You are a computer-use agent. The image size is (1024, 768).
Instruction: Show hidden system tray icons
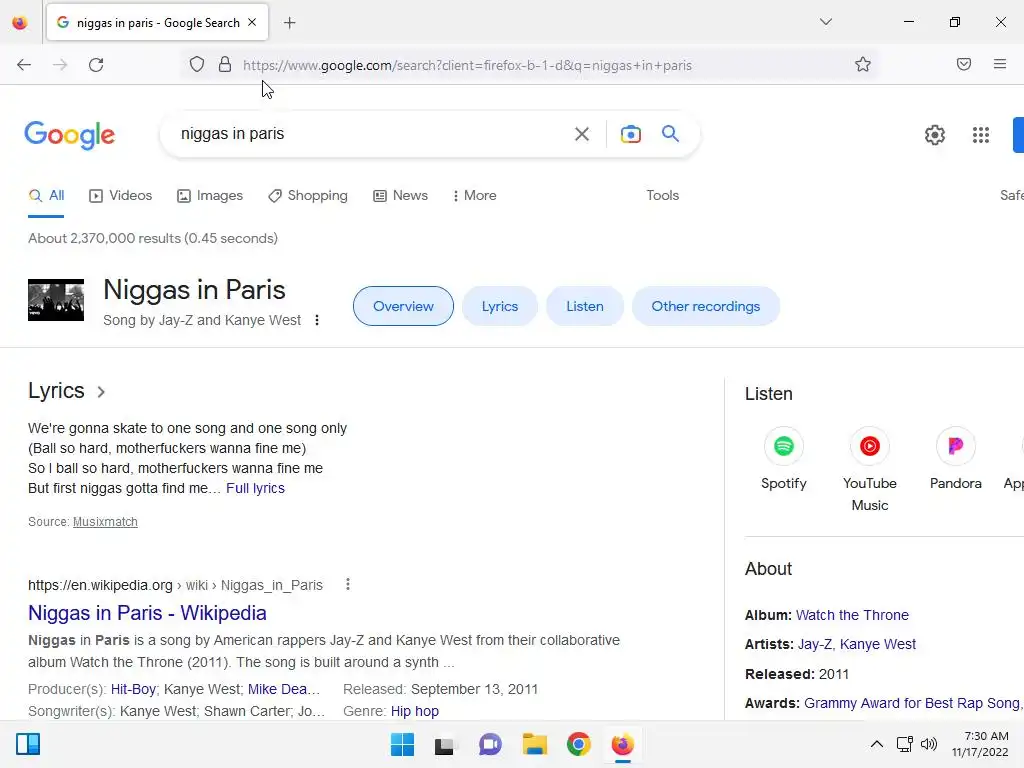[x=876, y=744]
